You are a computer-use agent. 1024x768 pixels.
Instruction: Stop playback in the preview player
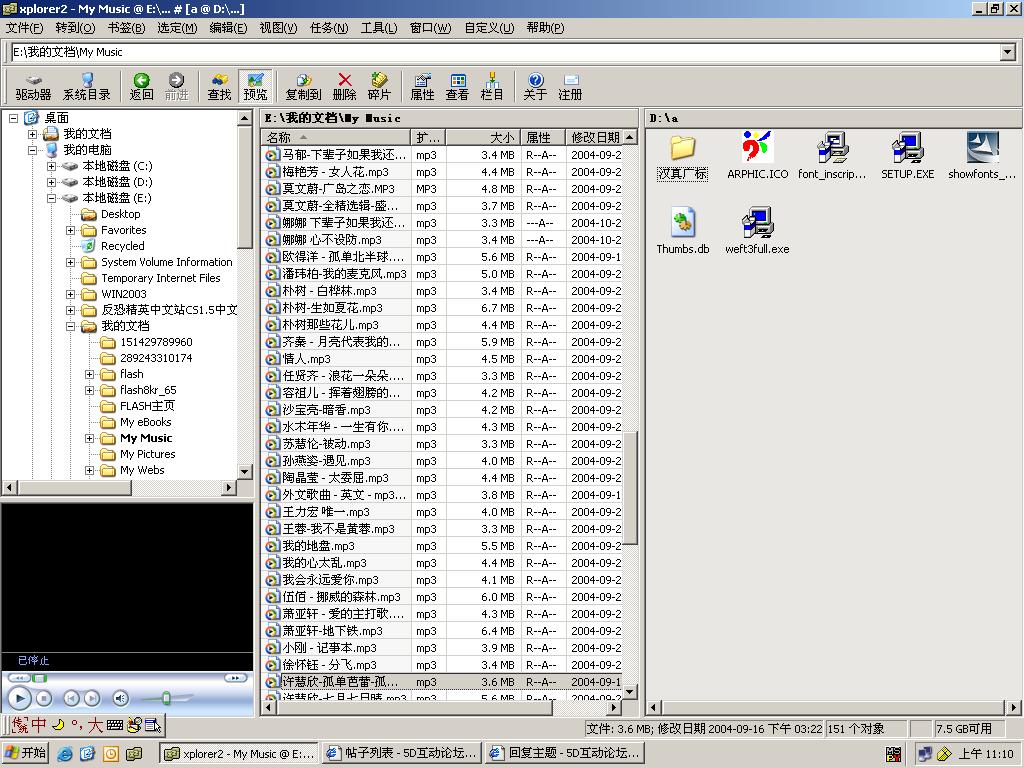tap(44, 699)
